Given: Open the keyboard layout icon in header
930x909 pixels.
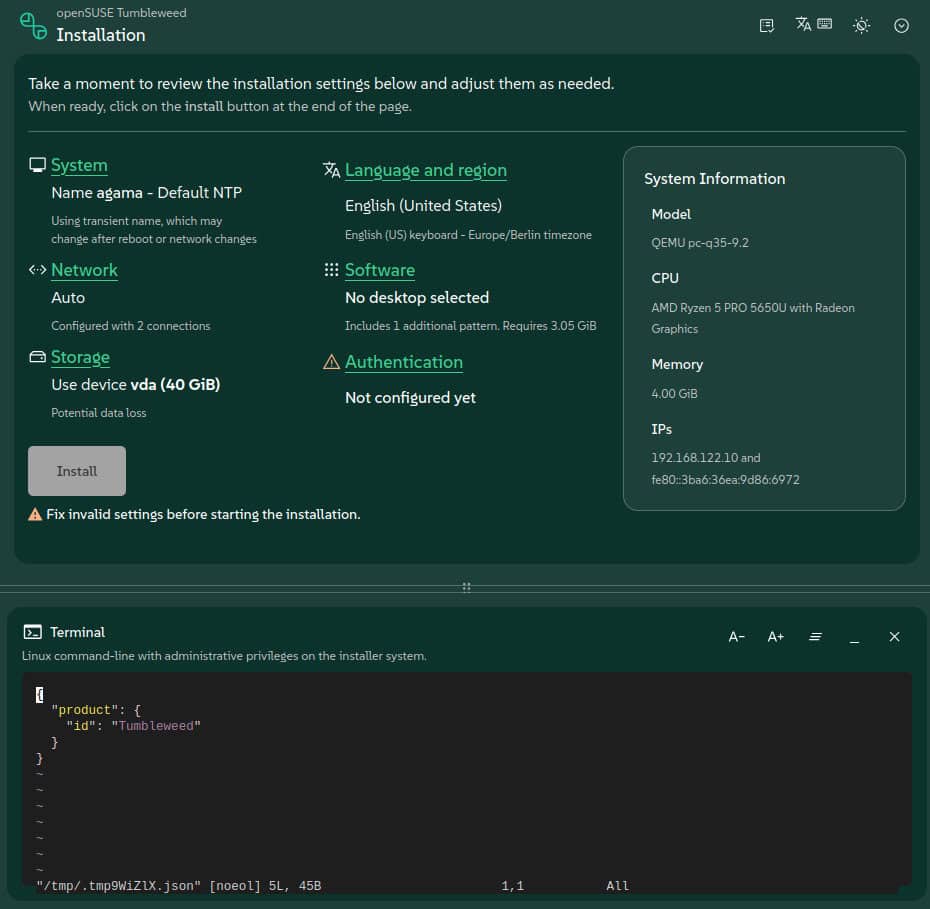Looking at the screenshot, I should [x=824, y=24].
